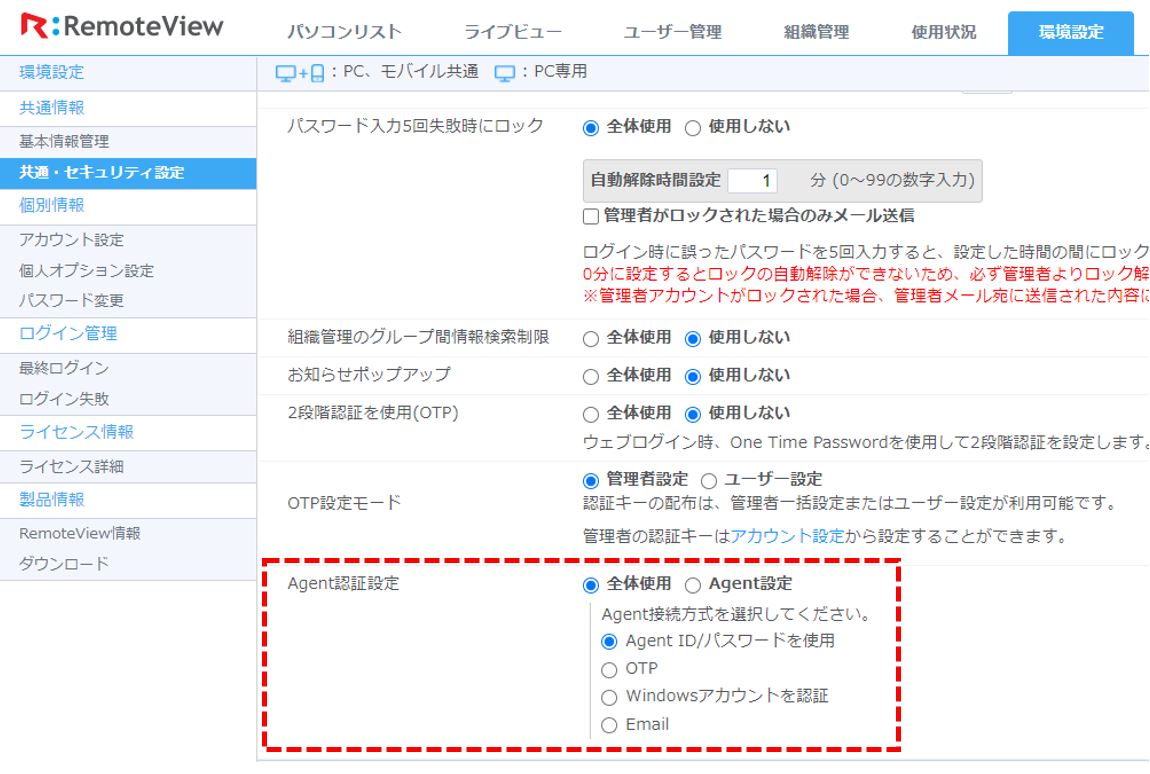Choose Agent ID/パスワードを使用 connection method
Viewport: 1150px width, 774px height.
click(609, 642)
